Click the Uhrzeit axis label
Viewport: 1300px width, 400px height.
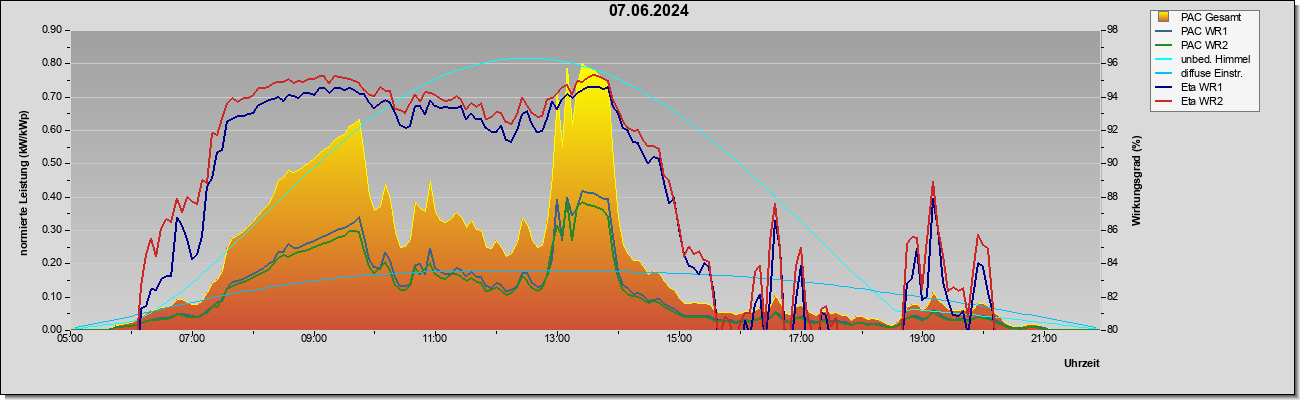tap(1081, 364)
